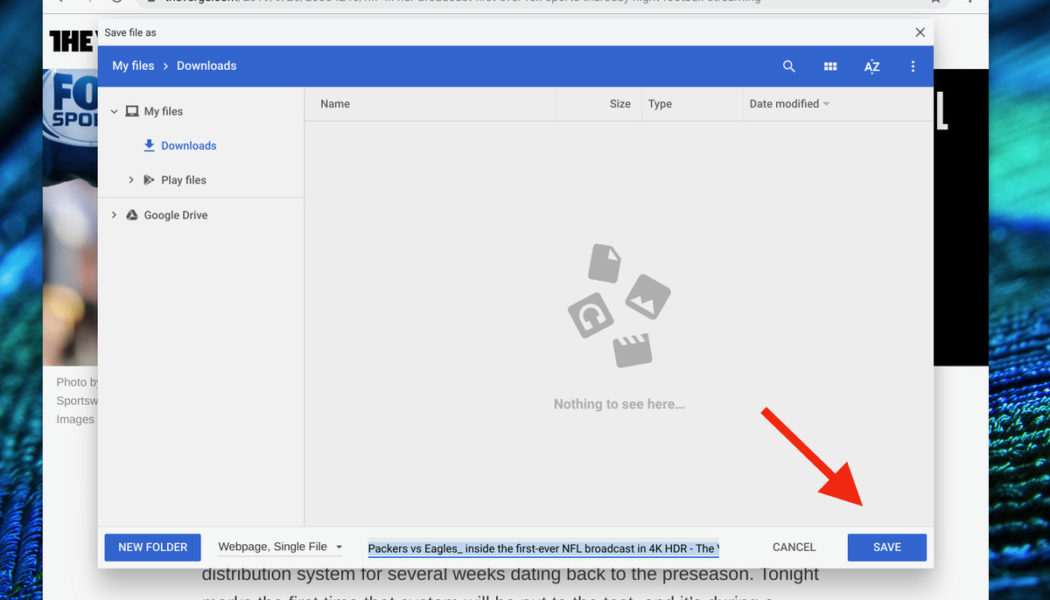The image size is (1050, 600).
Task: Open the Date modified sort dropdown
Action: click(789, 103)
